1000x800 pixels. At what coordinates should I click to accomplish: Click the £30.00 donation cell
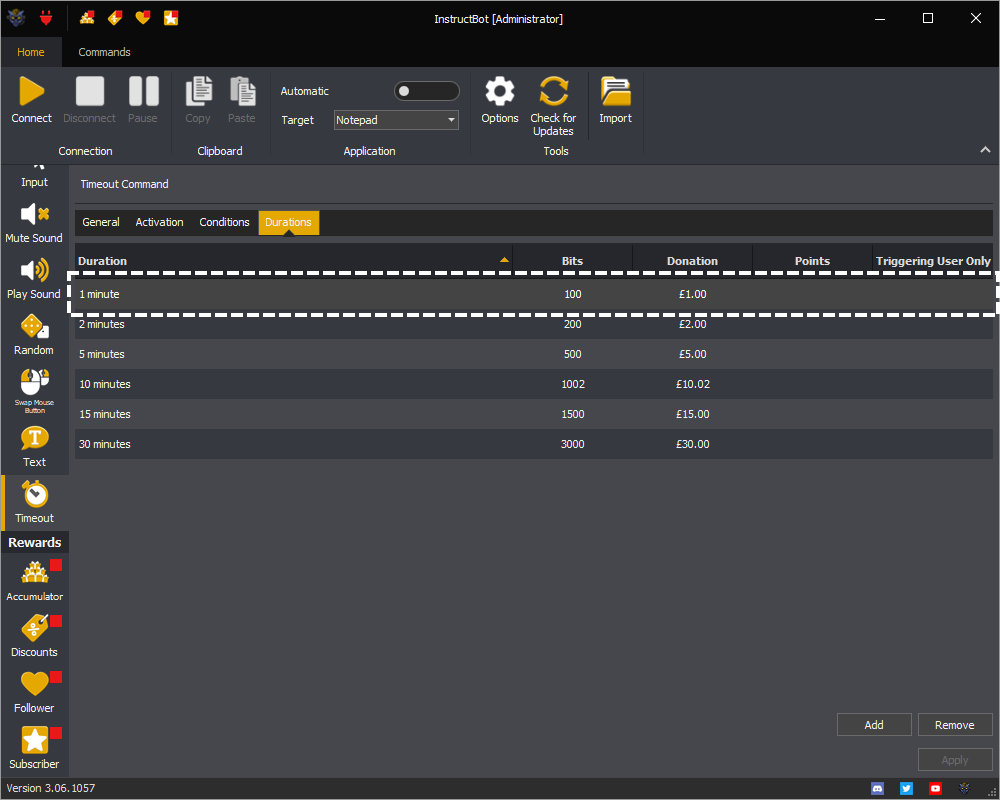click(x=692, y=444)
